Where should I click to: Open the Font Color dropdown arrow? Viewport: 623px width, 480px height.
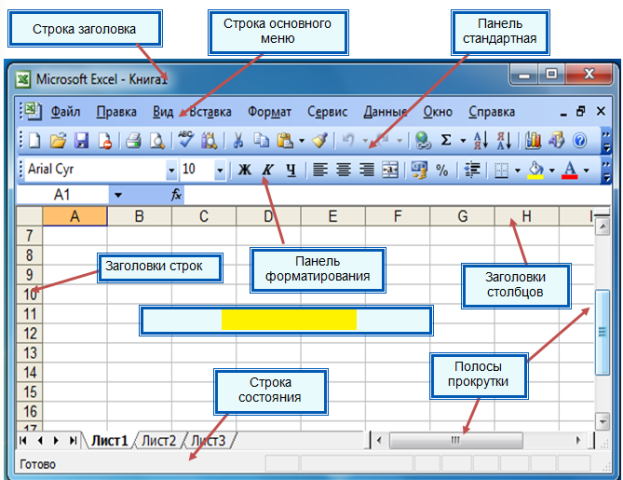point(586,170)
